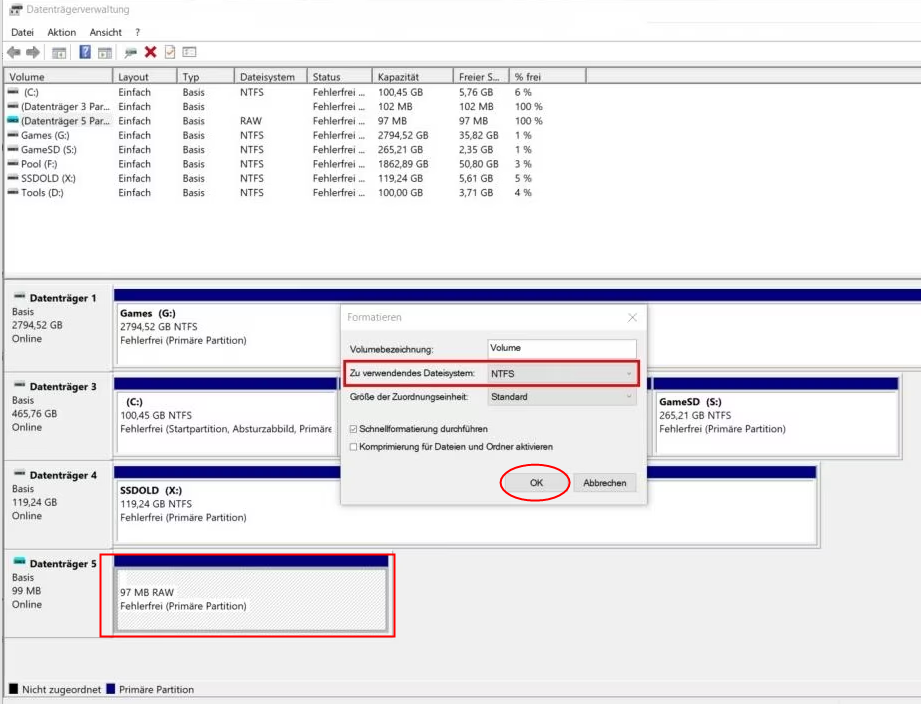Open Help using the blue question mark icon

[x=86, y=52]
